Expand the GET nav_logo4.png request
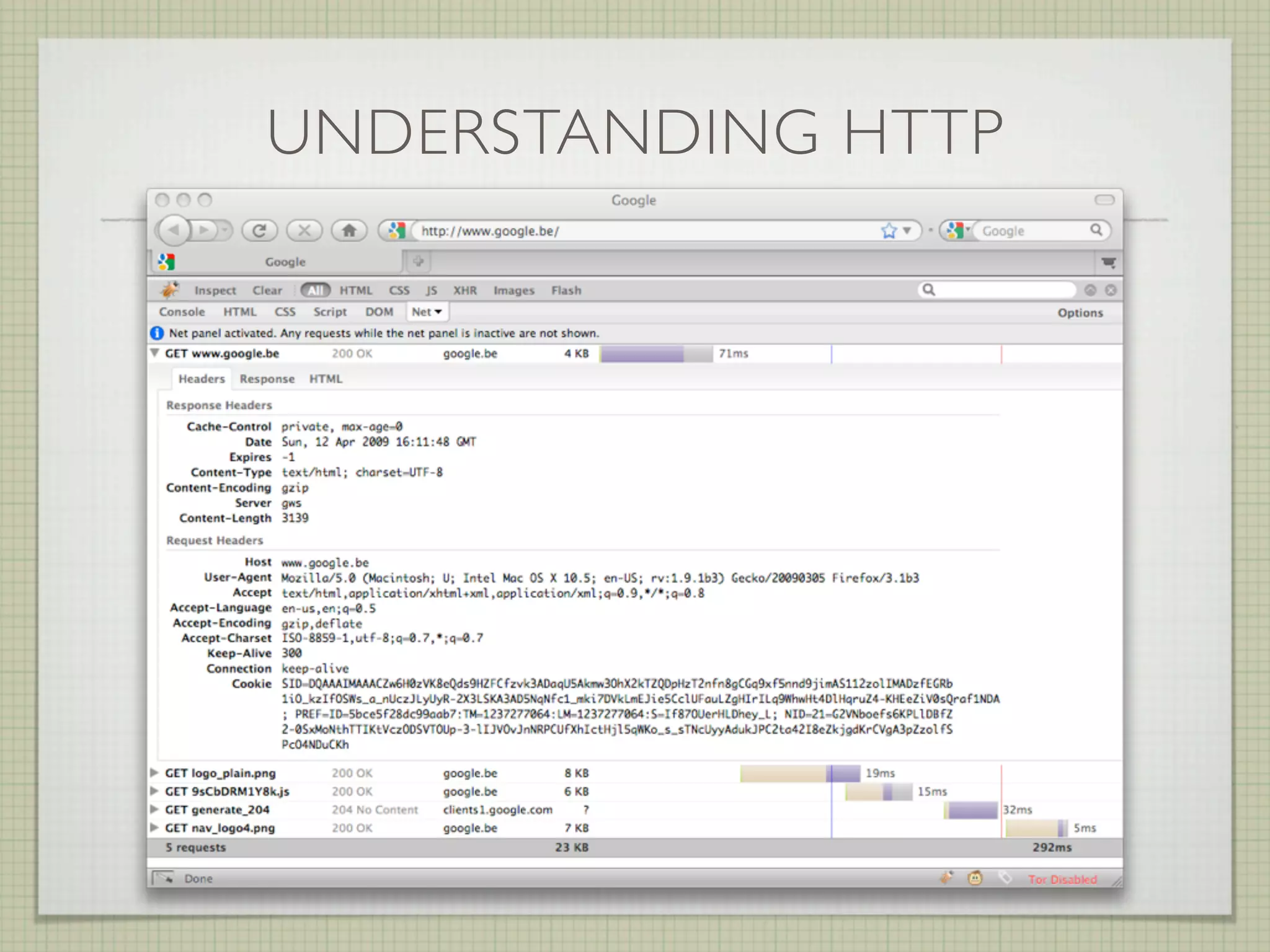This screenshot has width=1270, height=952. coord(154,827)
